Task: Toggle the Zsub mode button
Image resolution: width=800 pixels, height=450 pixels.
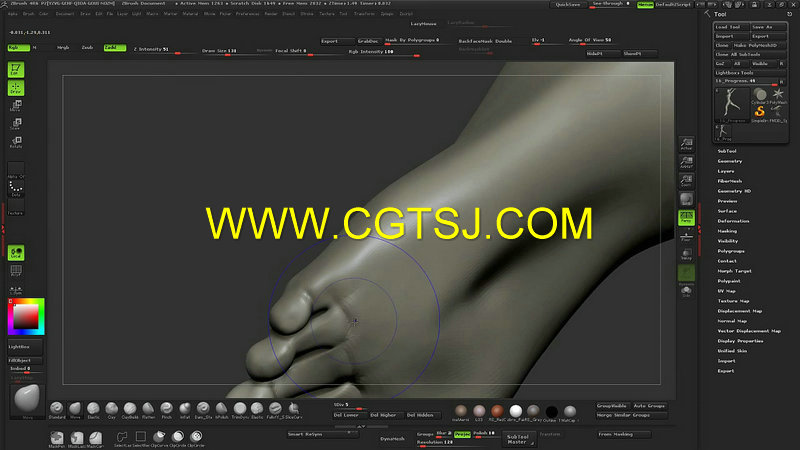Action: point(87,47)
